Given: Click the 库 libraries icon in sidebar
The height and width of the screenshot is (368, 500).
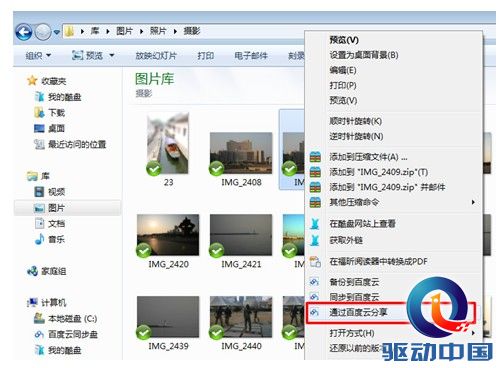Looking at the screenshot, I should pos(32,176).
